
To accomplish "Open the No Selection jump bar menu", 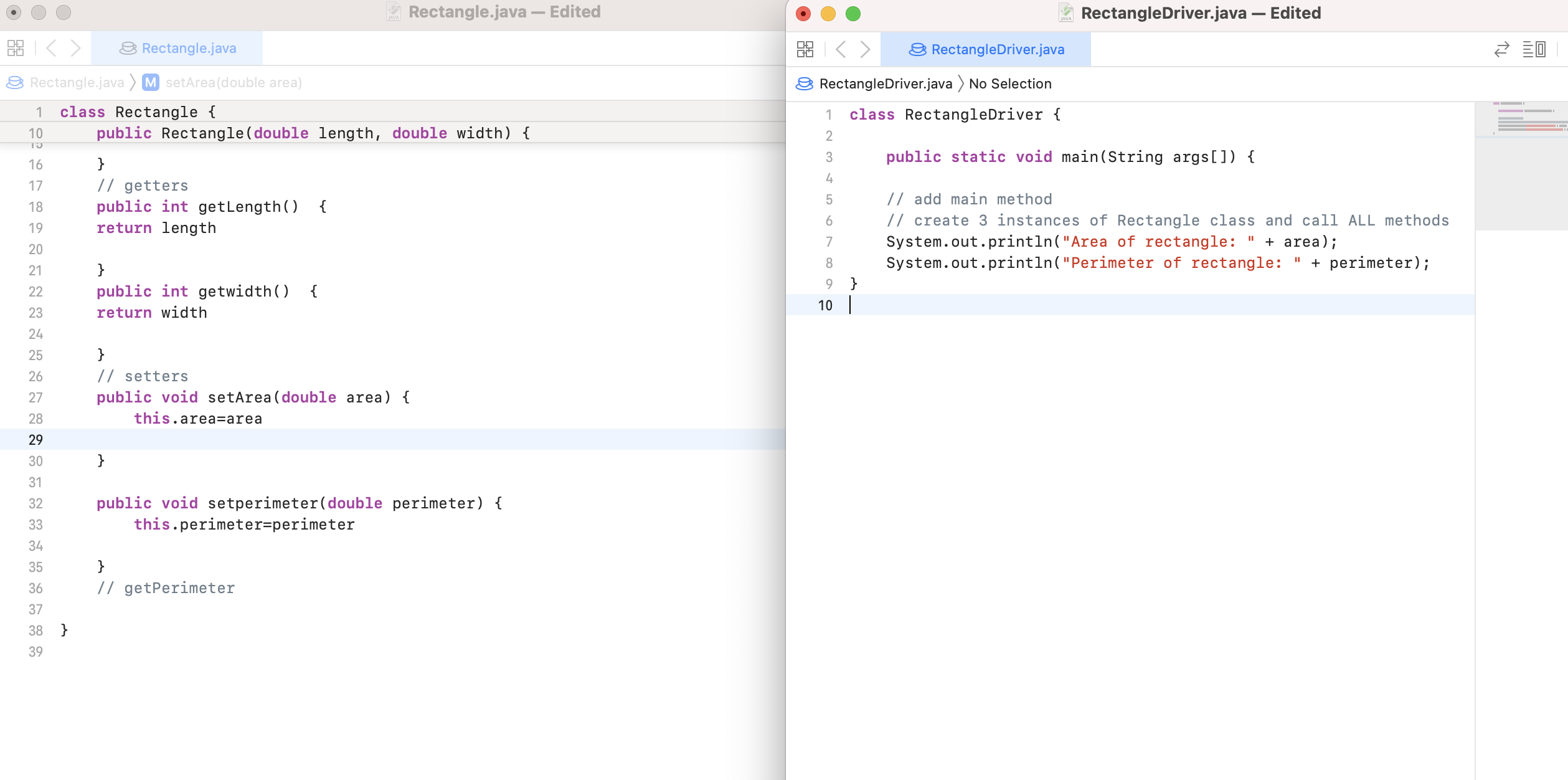I will point(1009,83).
